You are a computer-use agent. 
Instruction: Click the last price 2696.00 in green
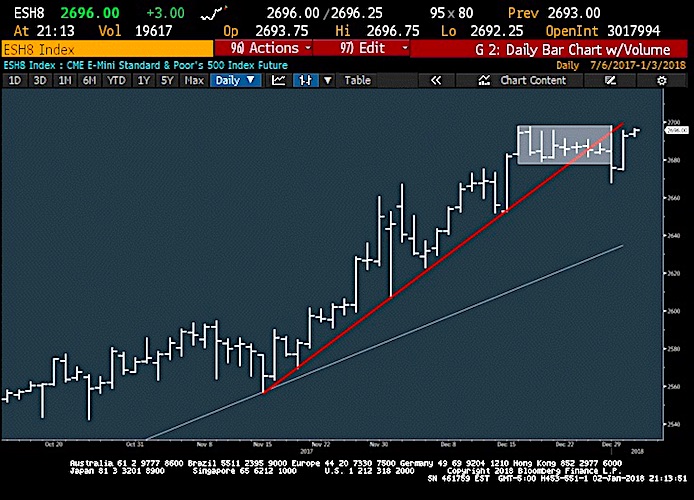[90, 13]
